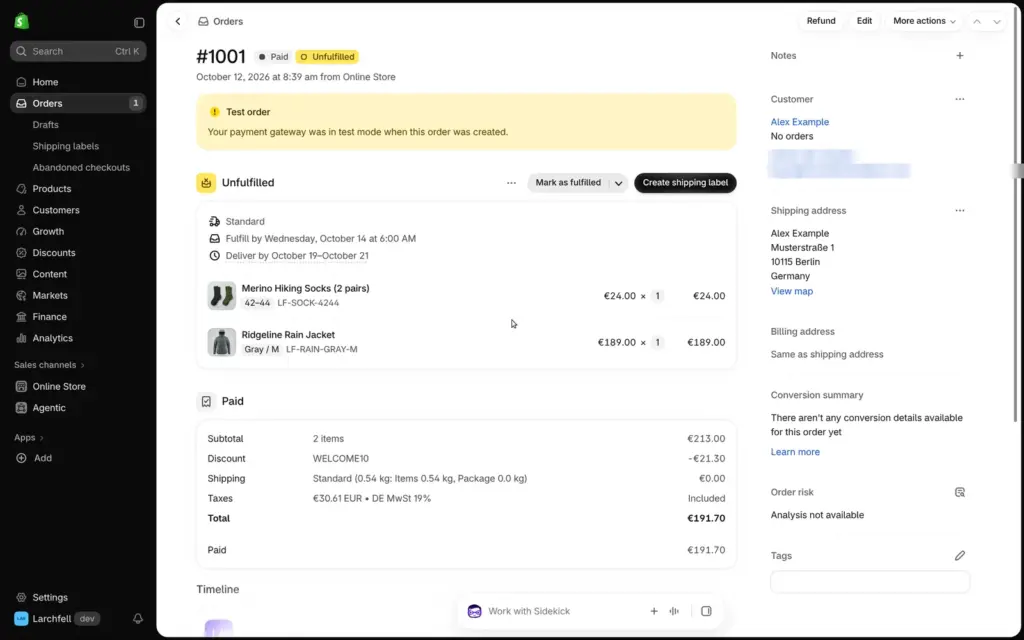Click the Add apps plus icon
The image size is (1024, 640).
[x=22, y=458]
